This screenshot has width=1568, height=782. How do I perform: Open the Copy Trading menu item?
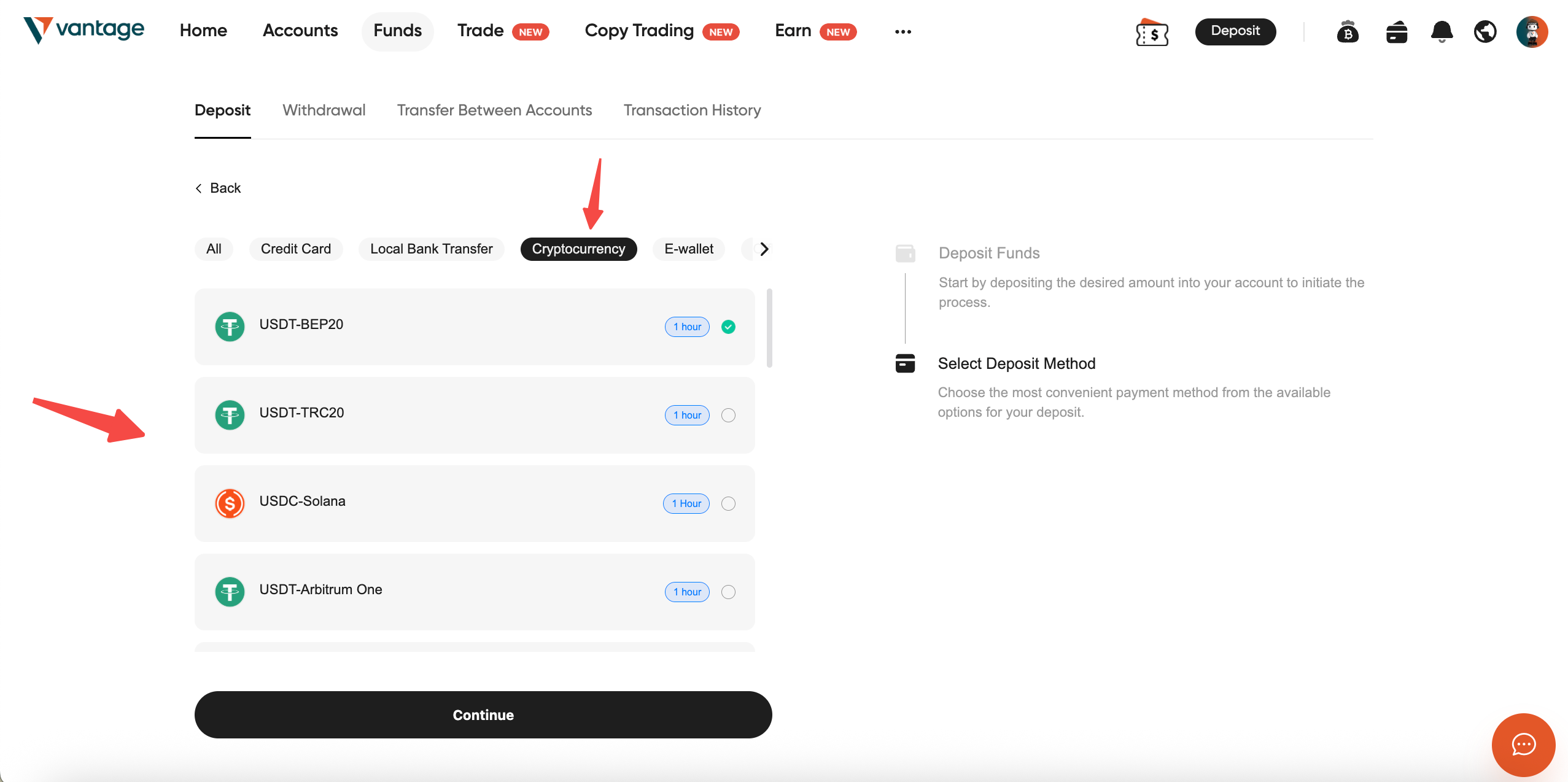[x=662, y=31]
